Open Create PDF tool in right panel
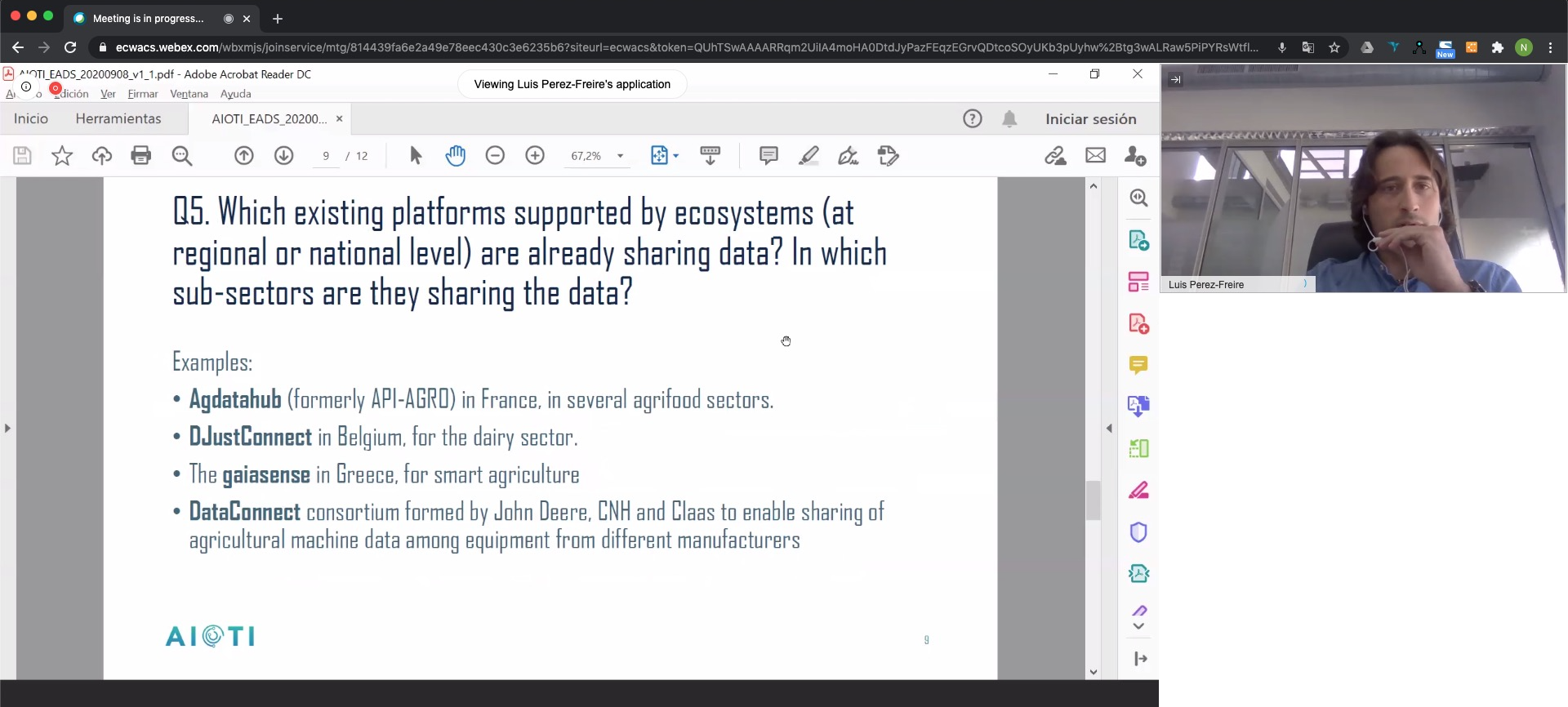 tap(1138, 323)
